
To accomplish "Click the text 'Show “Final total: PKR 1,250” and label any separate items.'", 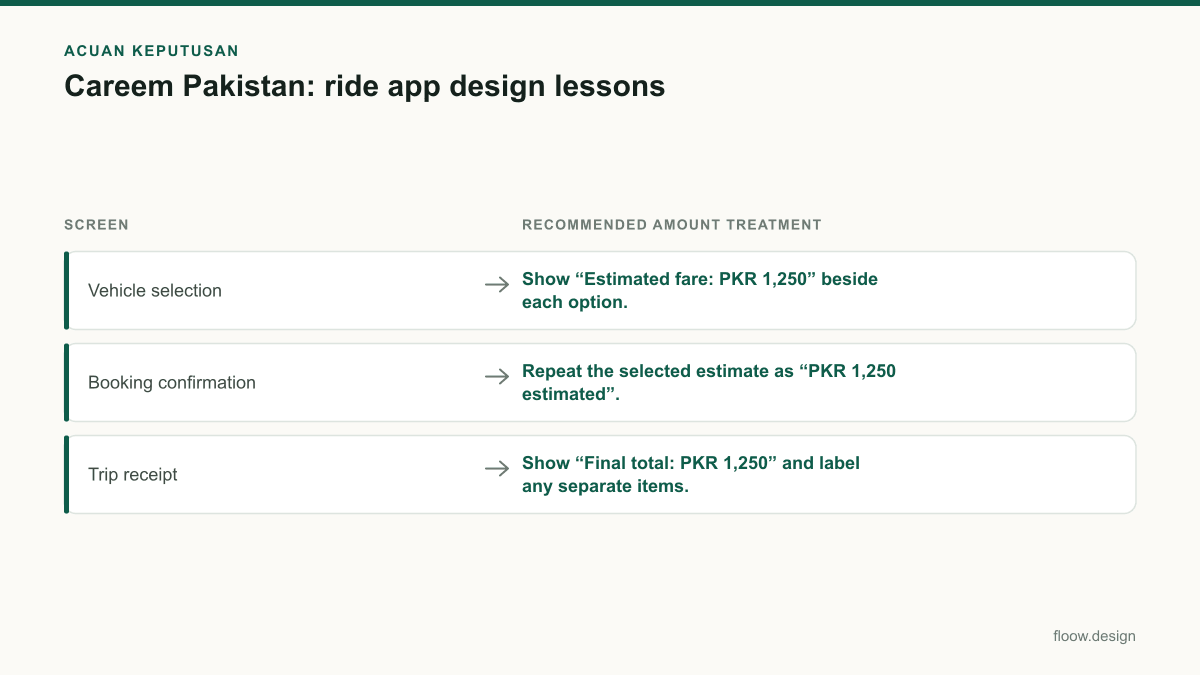I will point(691,475).
